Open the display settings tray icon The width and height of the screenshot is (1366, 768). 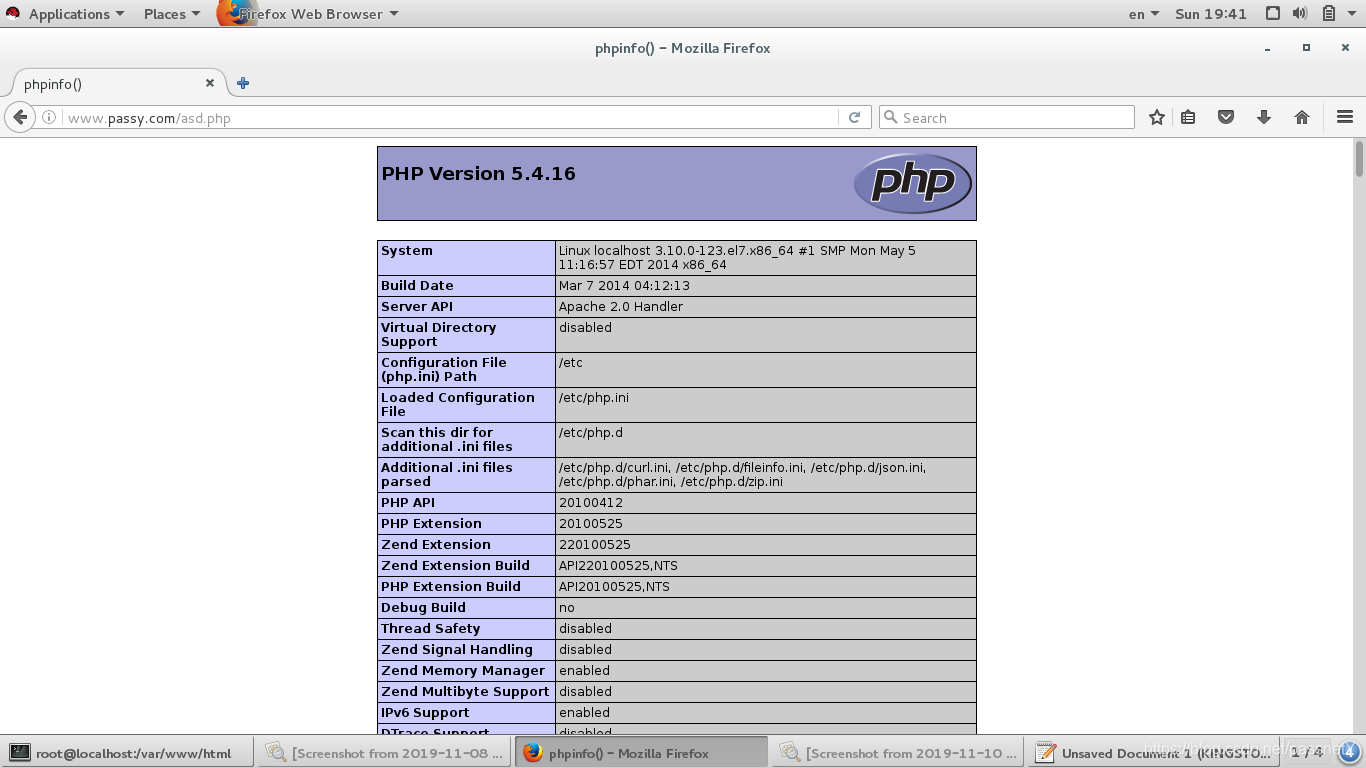tap(1272, 13)
